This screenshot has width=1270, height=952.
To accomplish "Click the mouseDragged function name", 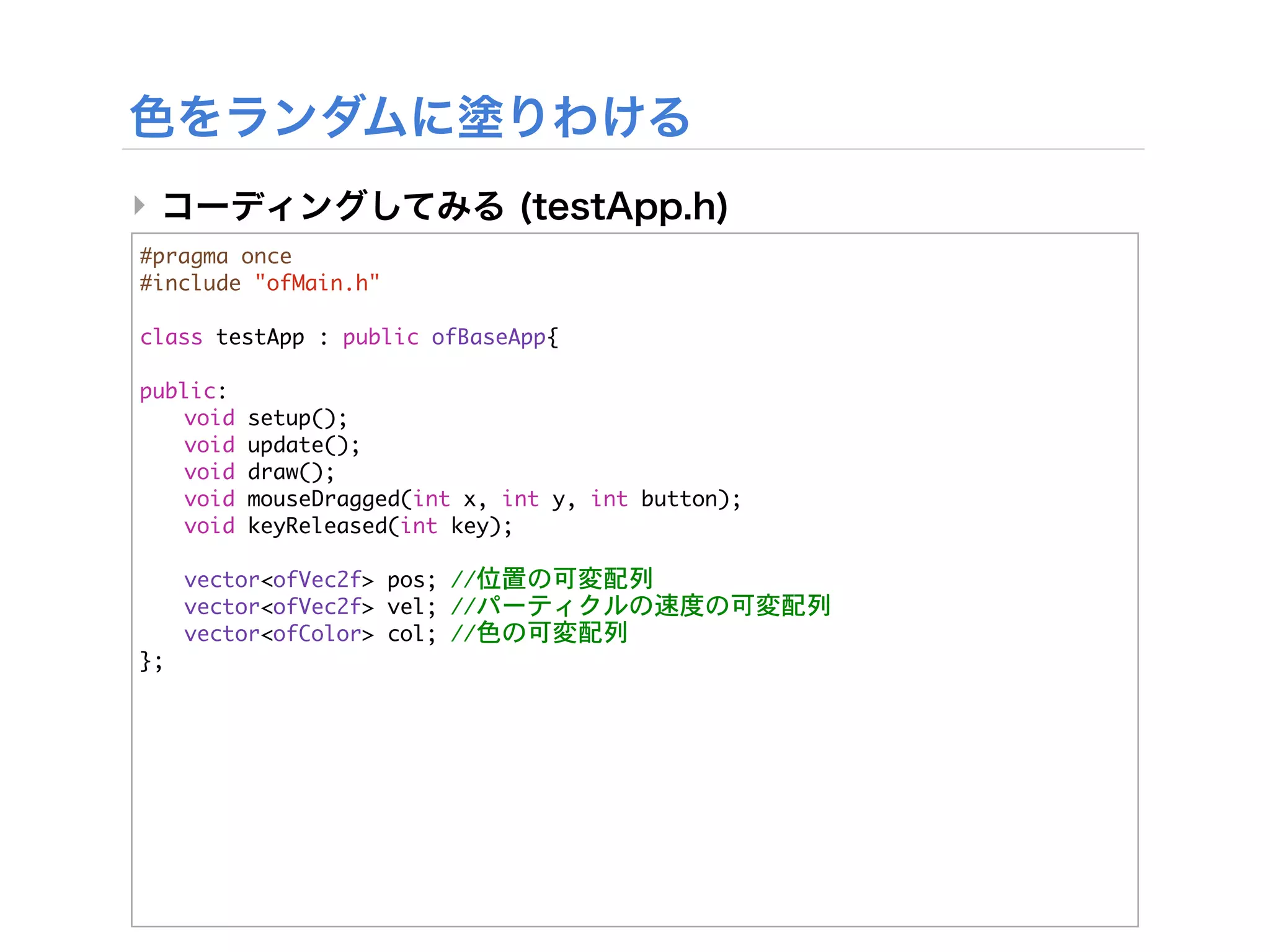I will [324, 500].
